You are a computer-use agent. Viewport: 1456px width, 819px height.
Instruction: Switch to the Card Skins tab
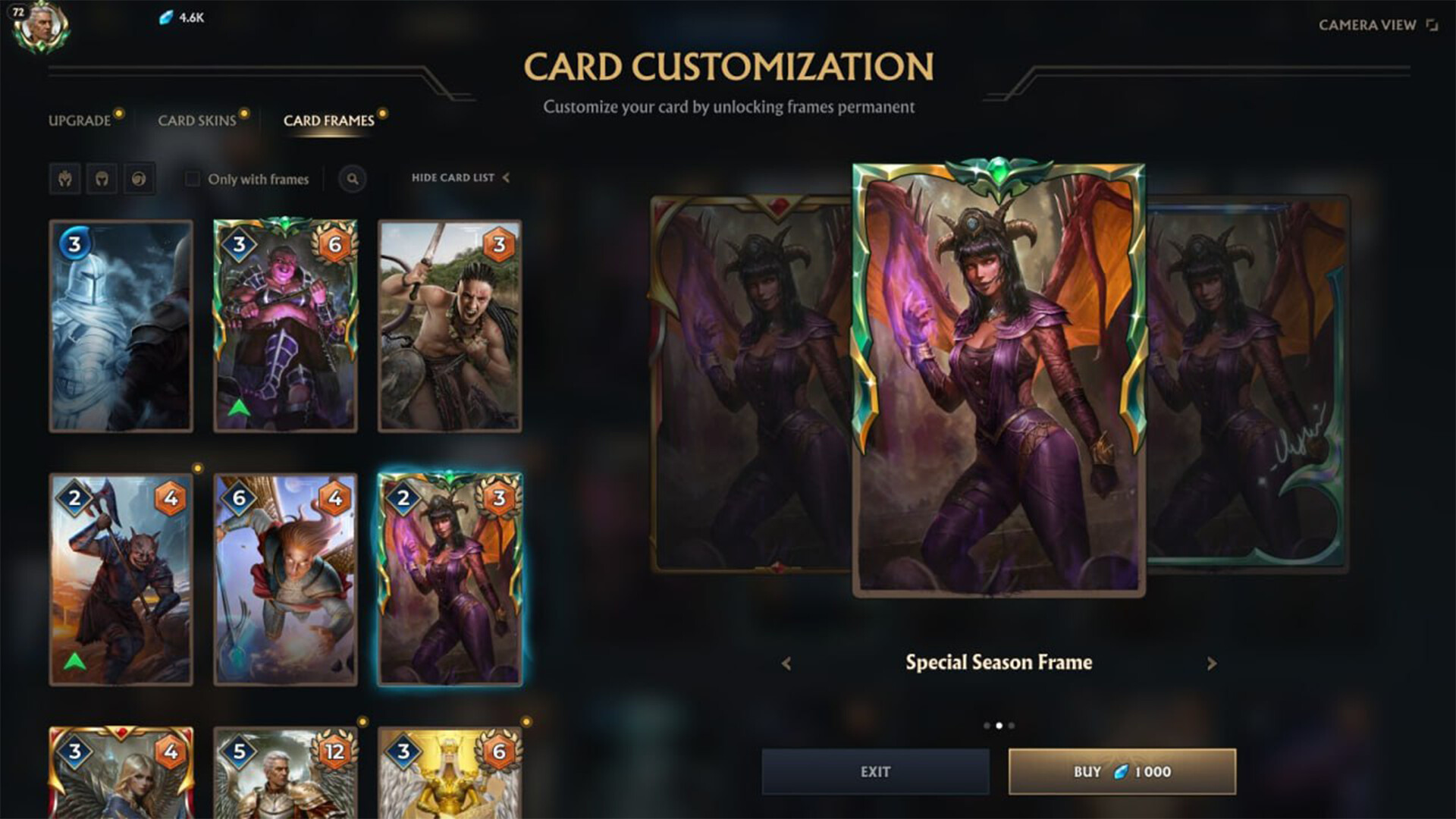click(197, 121)
